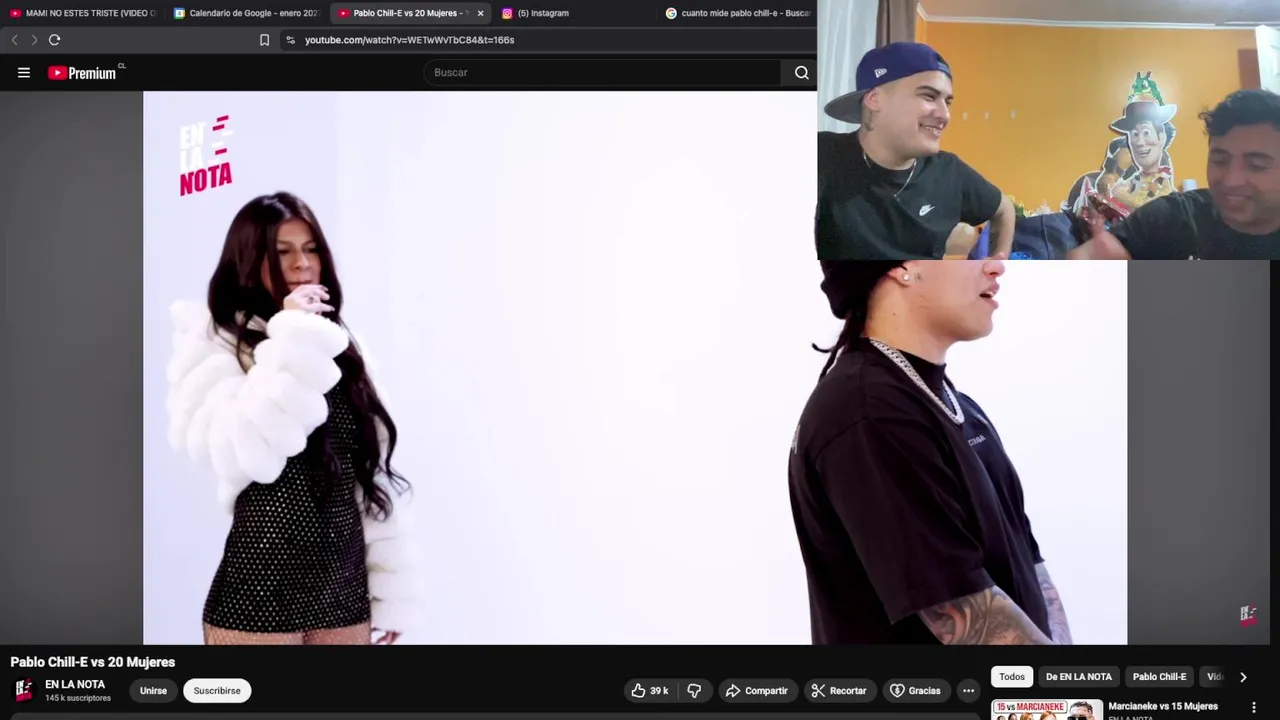
Task: Open Marcianeke vs 15 Mujeres video title
Action: click(1163, 706)
